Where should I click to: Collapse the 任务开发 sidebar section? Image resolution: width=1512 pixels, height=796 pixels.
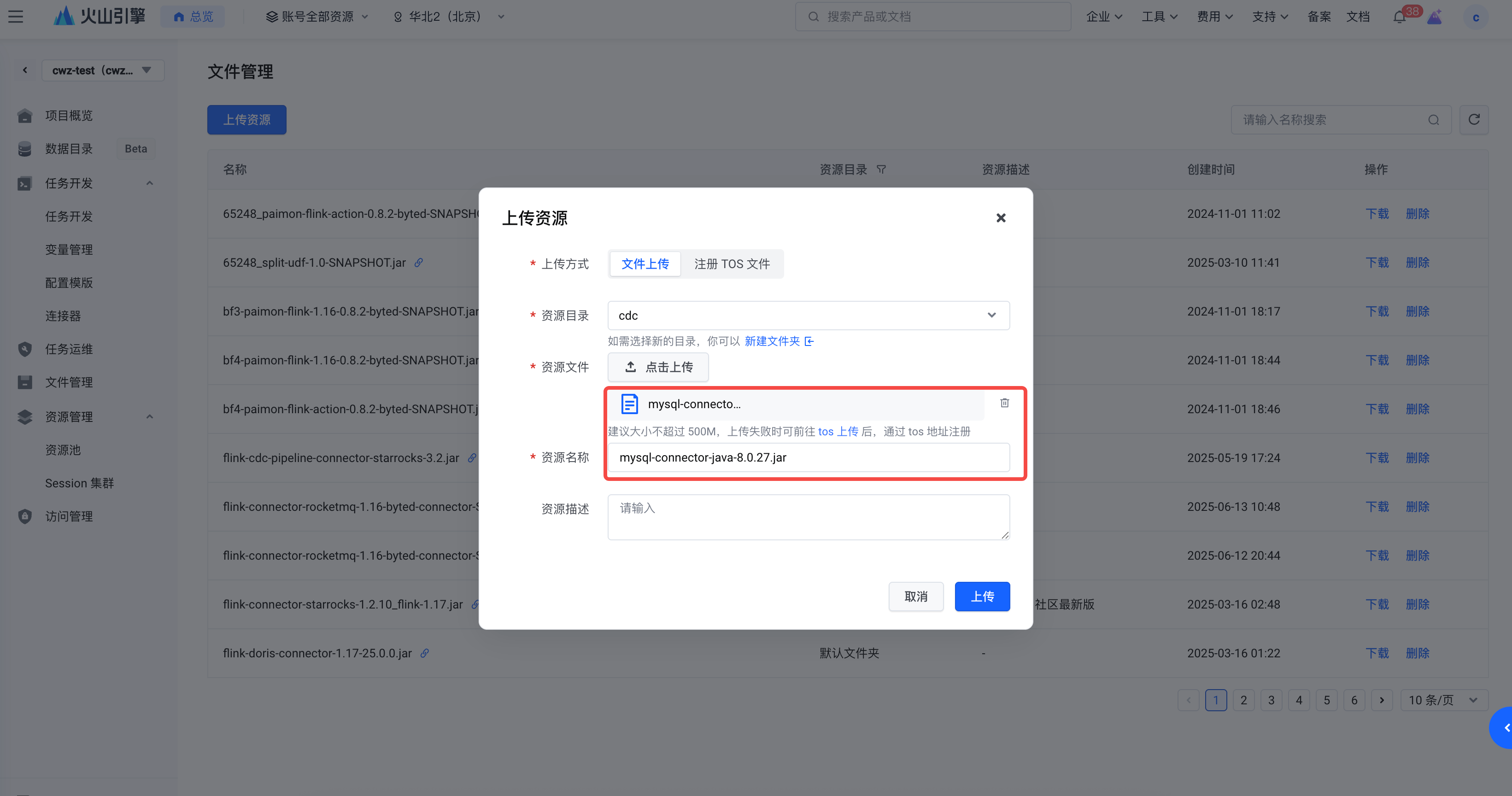[150, 183]
